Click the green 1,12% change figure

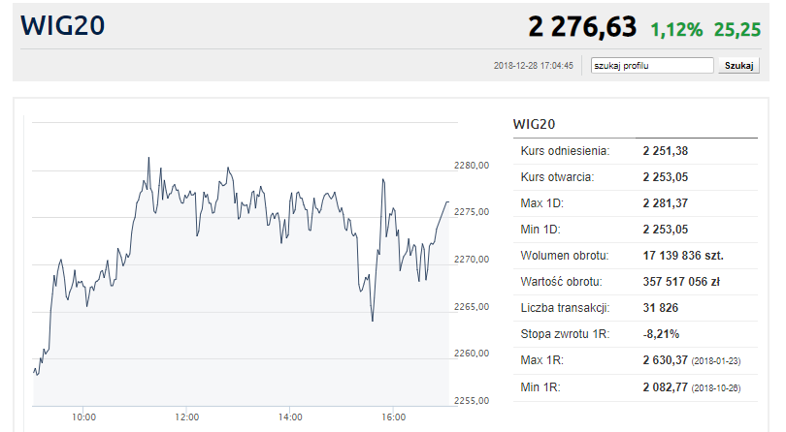click(677, 30)
